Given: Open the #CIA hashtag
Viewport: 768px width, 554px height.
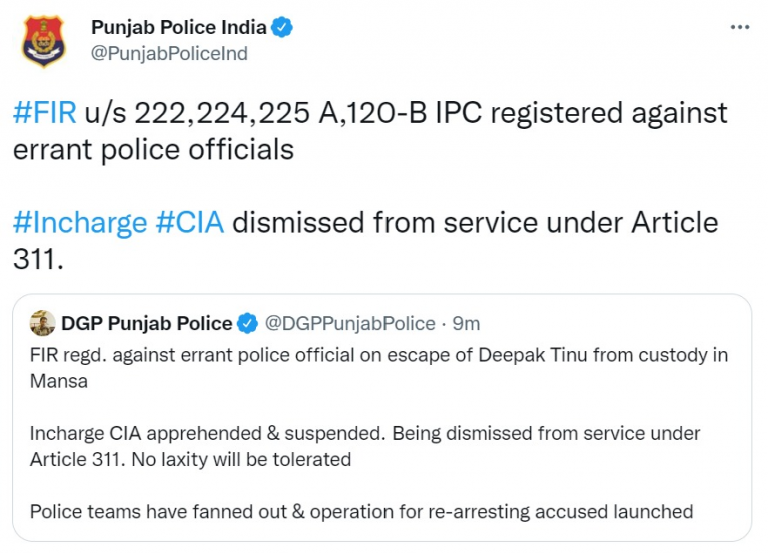Looking at the screenshot, I should point(190,221).
